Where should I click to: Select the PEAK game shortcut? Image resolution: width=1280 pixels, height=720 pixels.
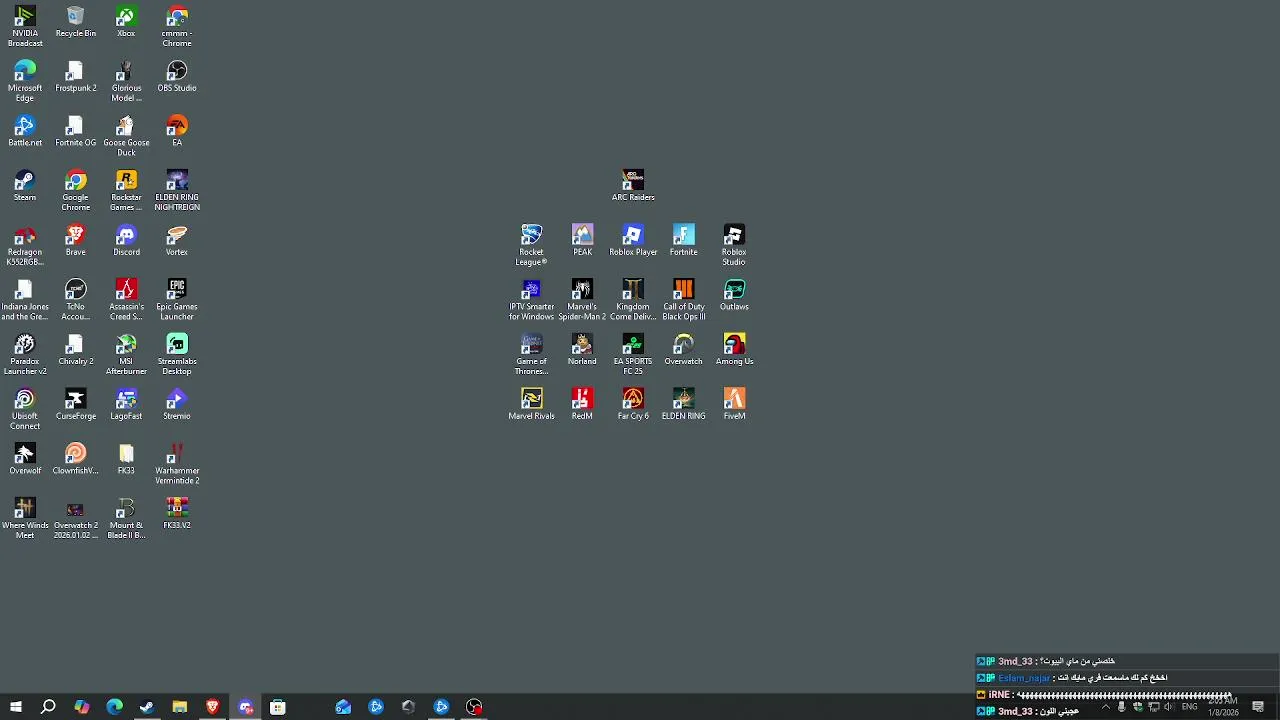tap(582, 241)
